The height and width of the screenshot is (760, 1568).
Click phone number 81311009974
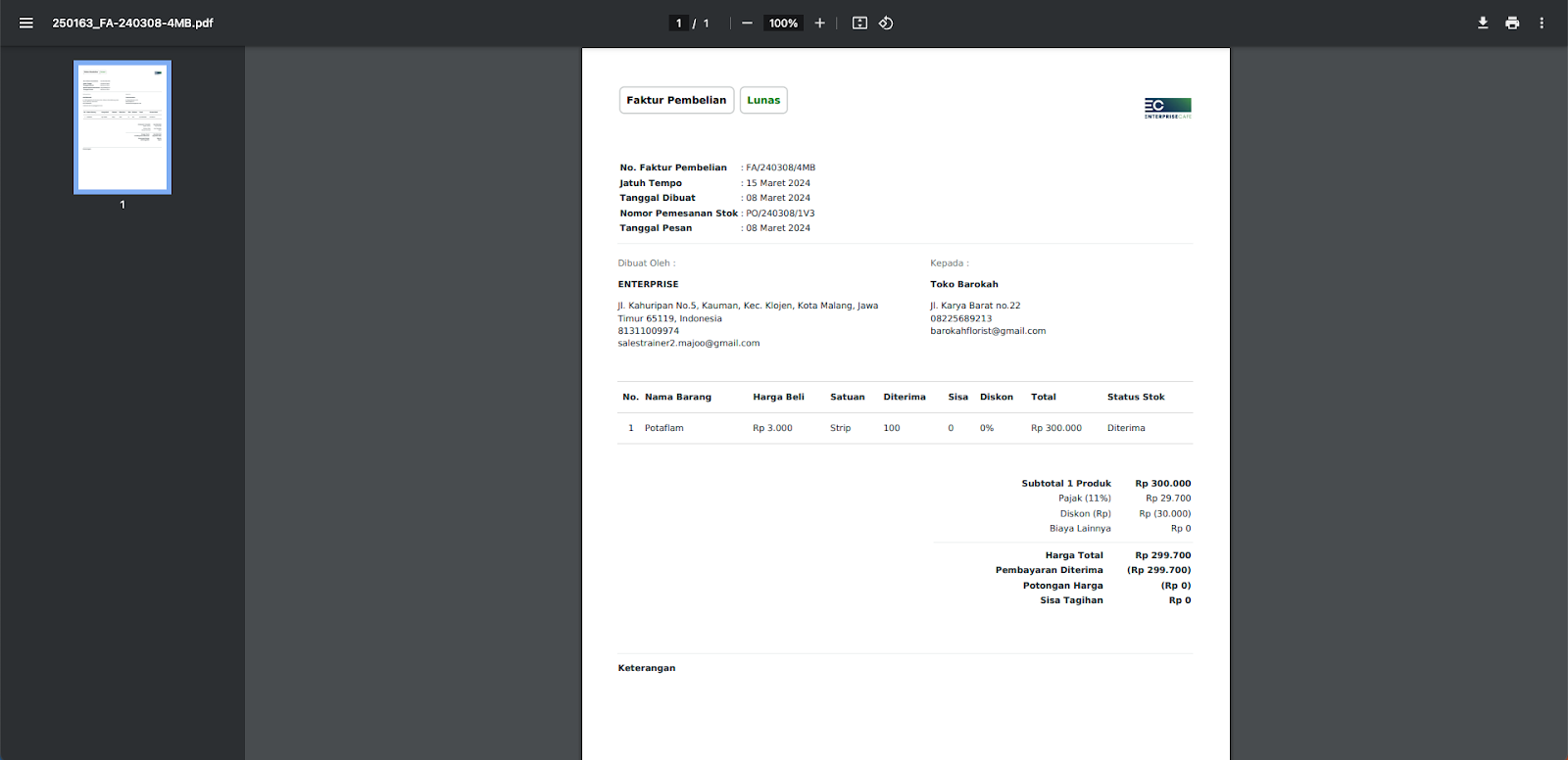(649, 331)
